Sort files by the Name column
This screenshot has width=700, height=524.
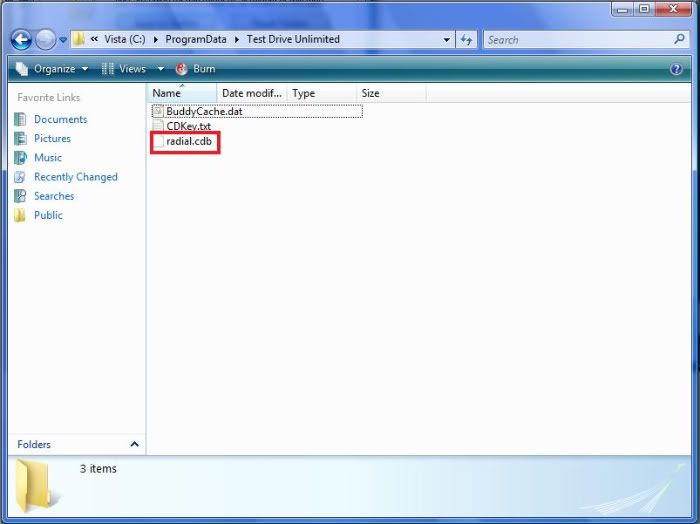182,93
